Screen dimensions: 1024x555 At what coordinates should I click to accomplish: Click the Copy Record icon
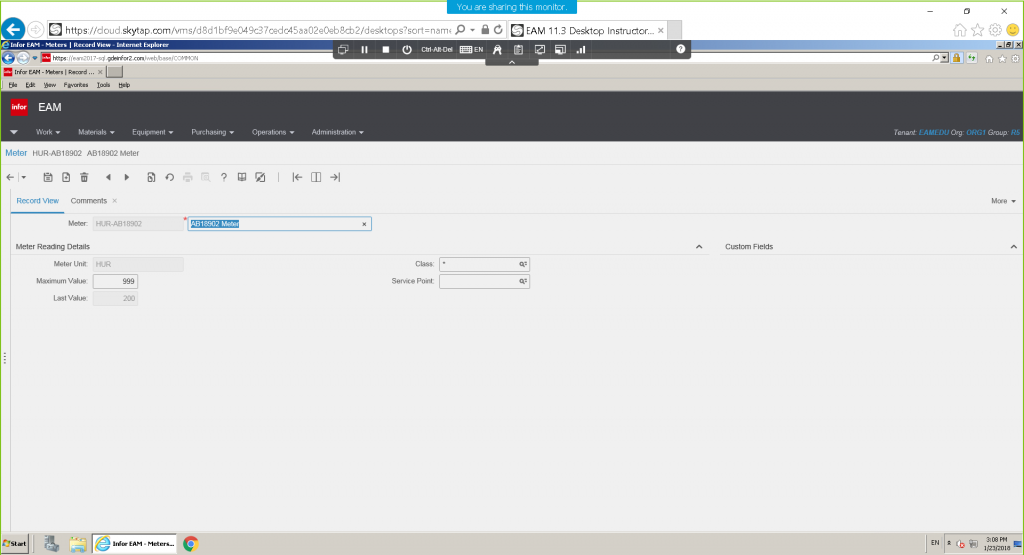point(151,177)
